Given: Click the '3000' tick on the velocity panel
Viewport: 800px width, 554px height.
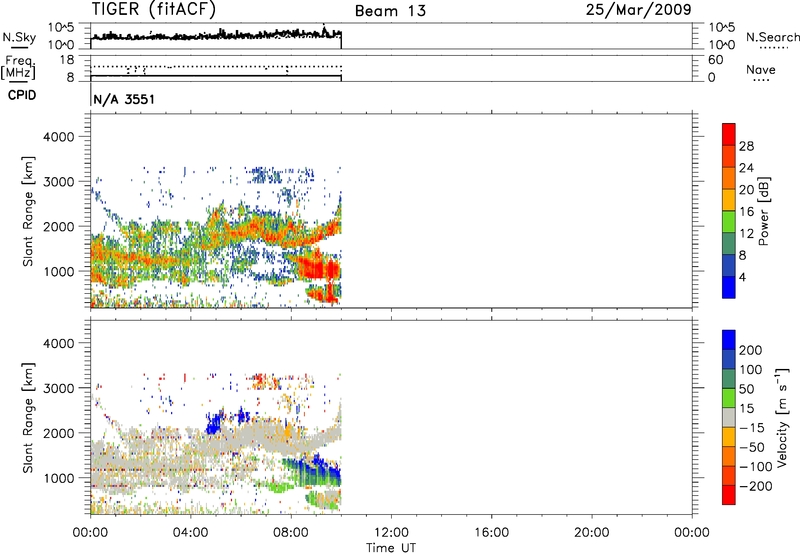Looking at the screenshot, I should coord(59,388).
